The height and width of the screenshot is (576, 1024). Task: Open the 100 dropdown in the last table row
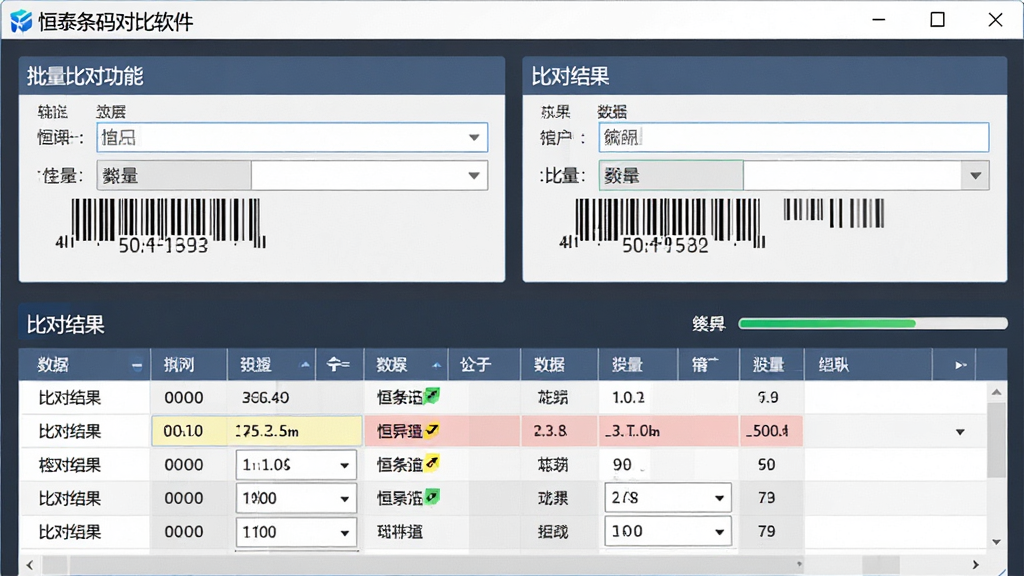(x=719, y=532)
